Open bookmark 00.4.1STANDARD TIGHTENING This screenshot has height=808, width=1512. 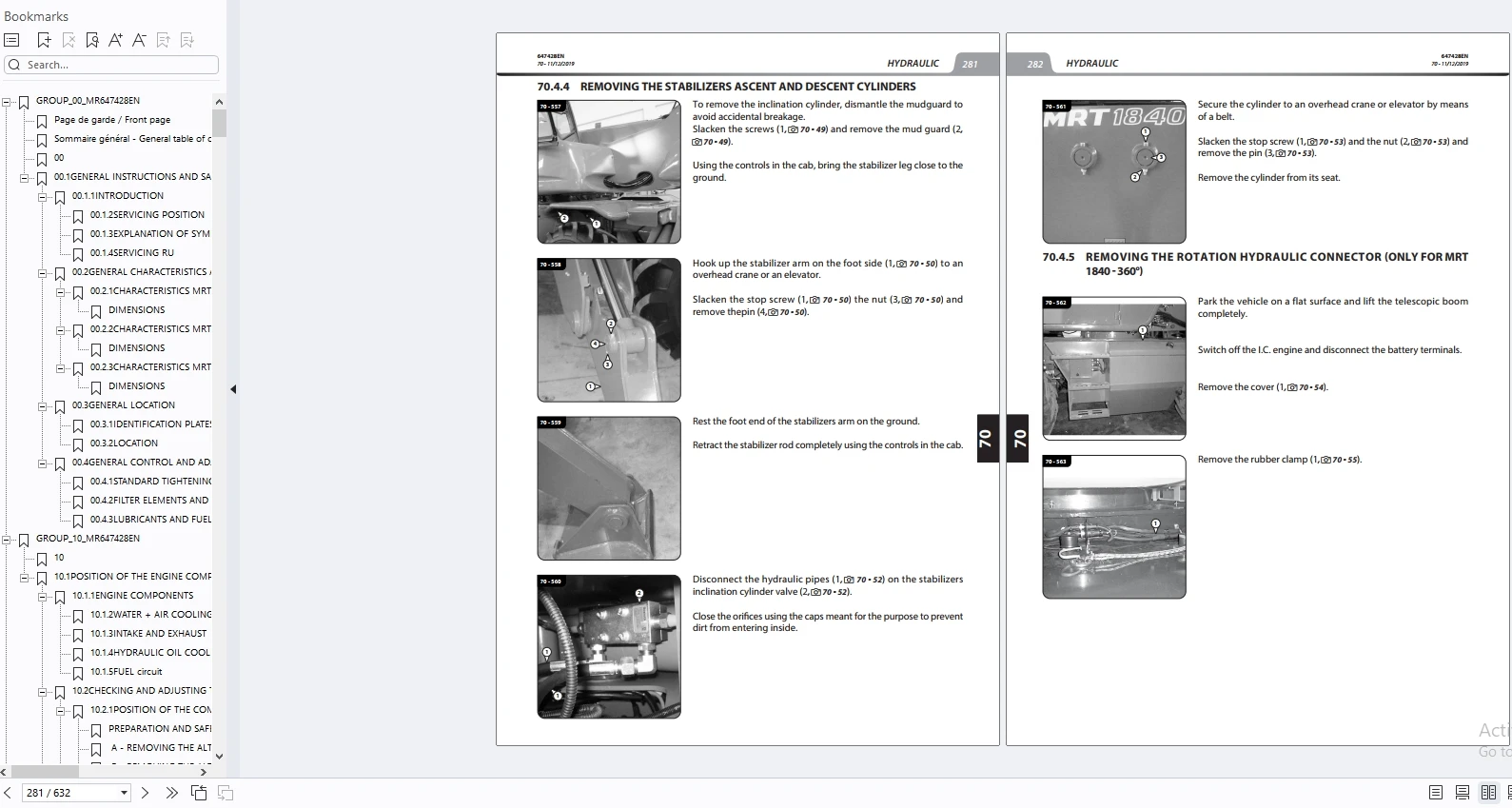pos(150,482)
